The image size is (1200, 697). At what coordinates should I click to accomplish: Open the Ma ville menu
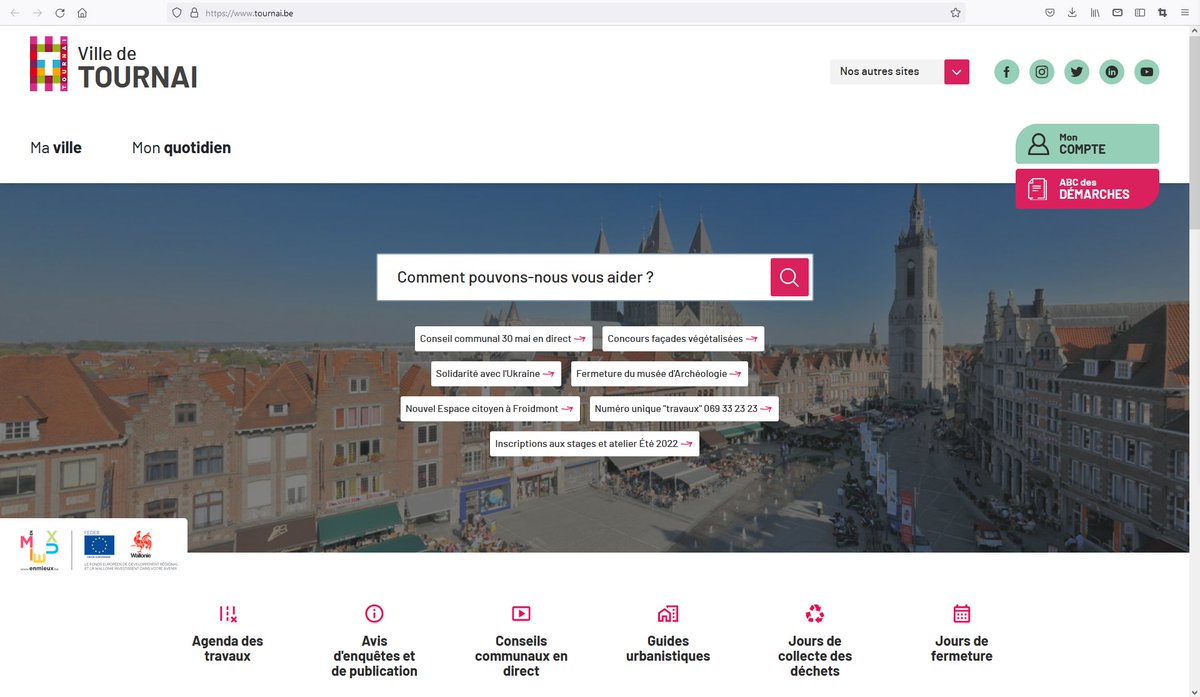pyautogui.click(x=56, y=148)
